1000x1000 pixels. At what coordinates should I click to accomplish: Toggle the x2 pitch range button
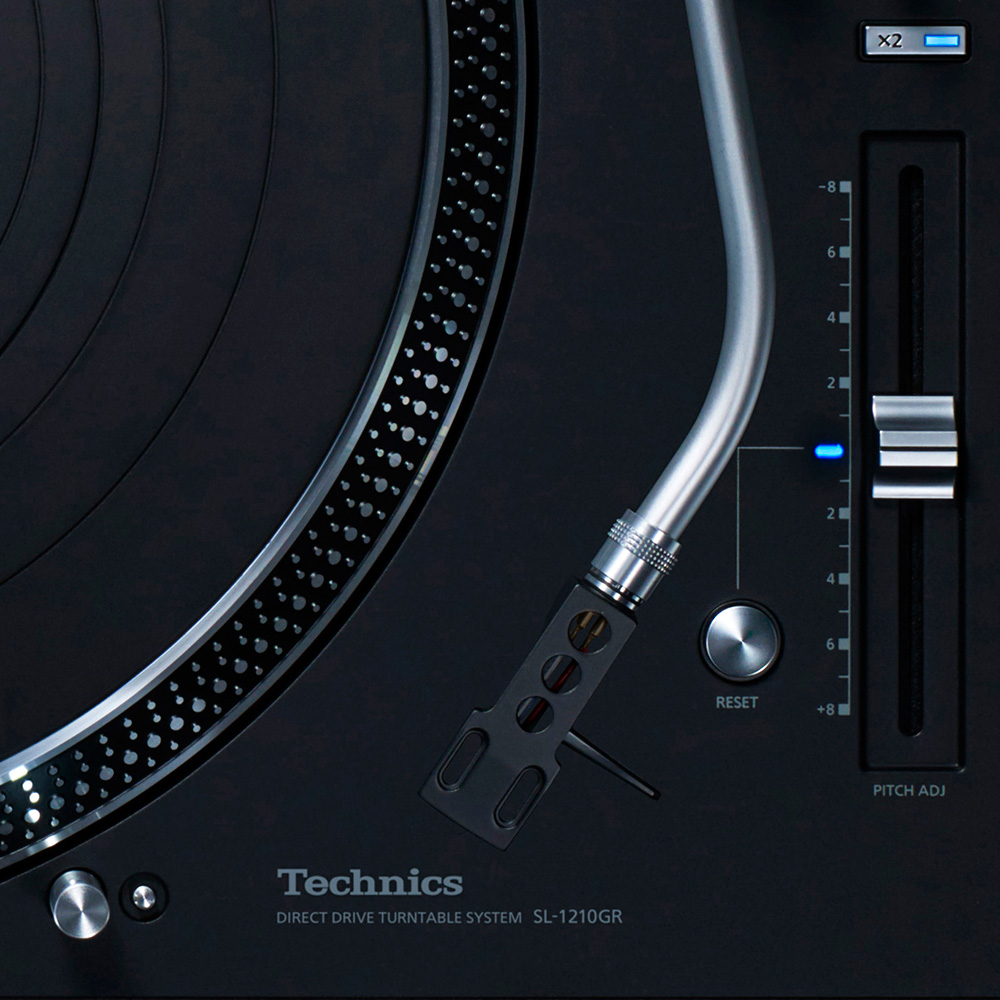click(915, 41)
